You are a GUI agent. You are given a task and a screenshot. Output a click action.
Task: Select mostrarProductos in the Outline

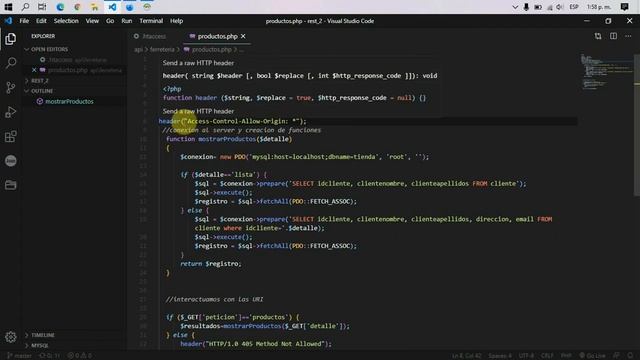pyautogui.click(x=69, y=101)
